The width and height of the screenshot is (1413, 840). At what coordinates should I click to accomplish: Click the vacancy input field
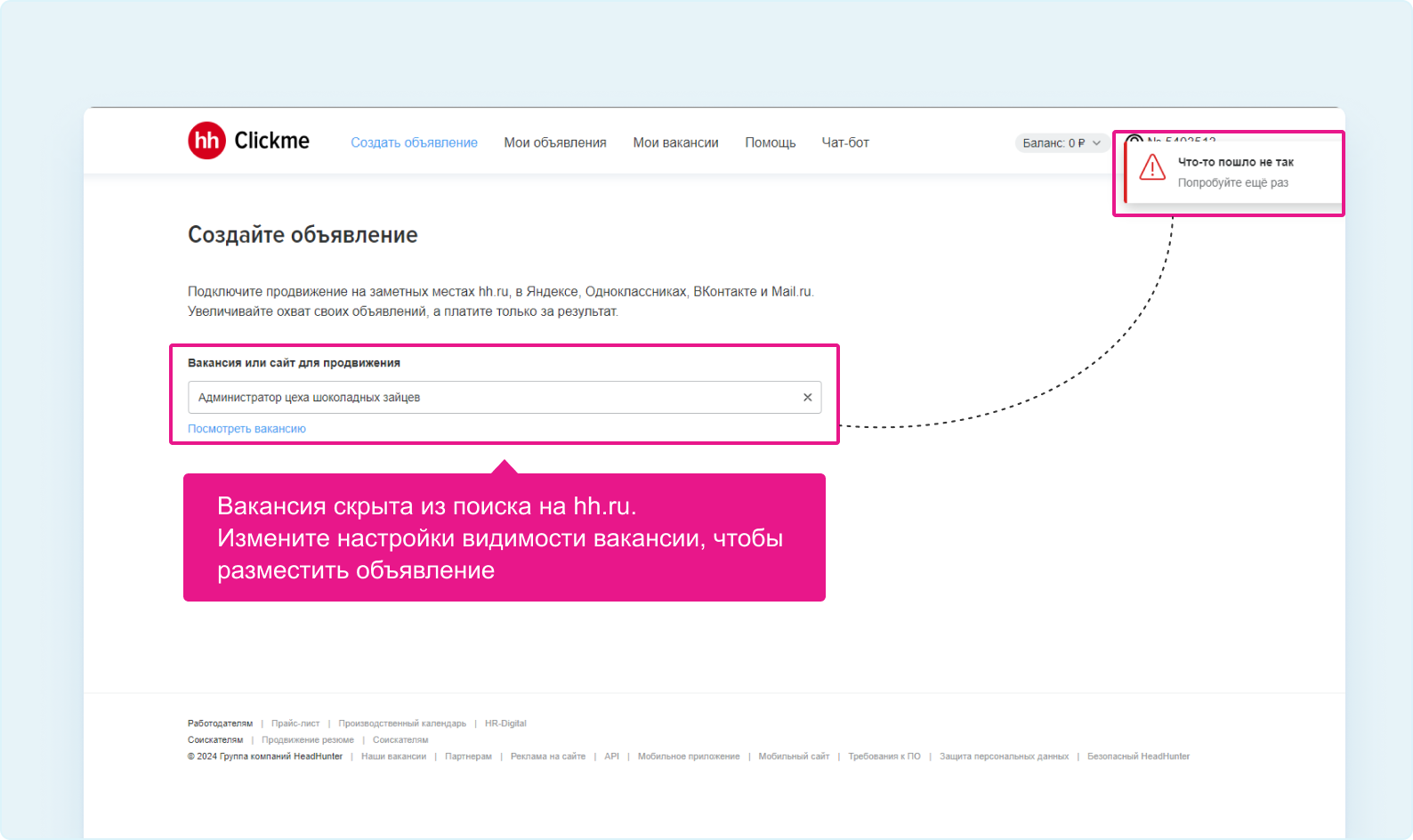coord(505,397)
